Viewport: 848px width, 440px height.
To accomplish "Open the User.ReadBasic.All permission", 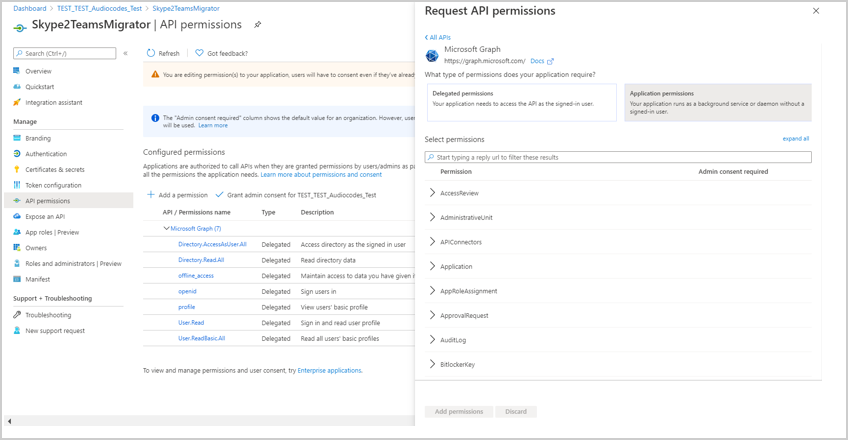I will pyautogui.click(x=201, y=338).
